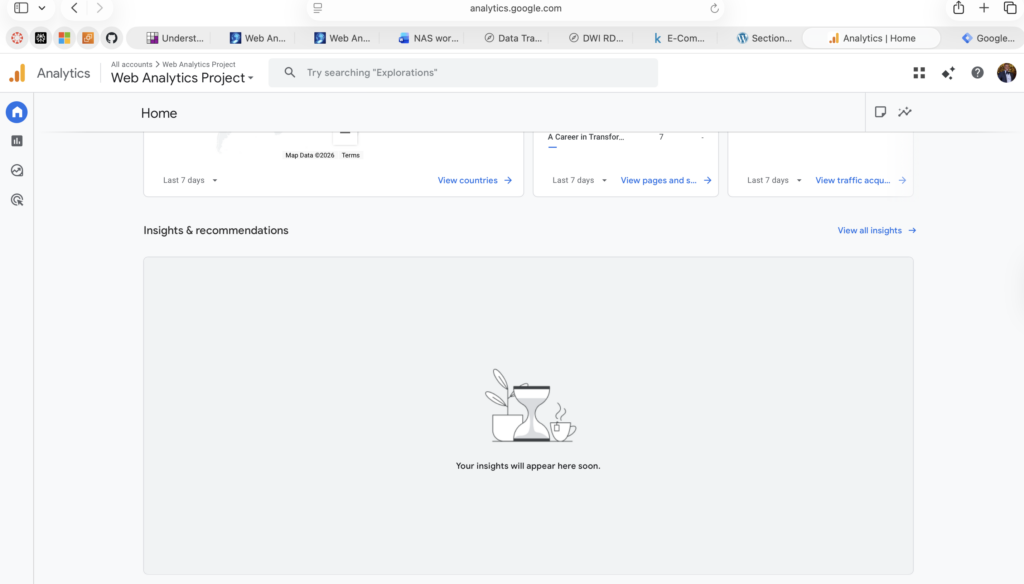Click the user profile avatar
The width and height of the screenshot is (1024, 584).
(x=1006, y=73)
